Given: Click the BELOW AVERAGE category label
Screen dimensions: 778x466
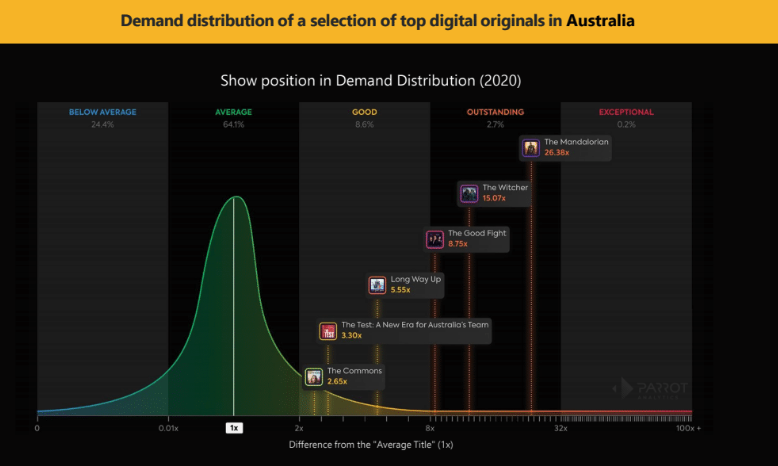Looking at the screenshot, I should [103, 112].
